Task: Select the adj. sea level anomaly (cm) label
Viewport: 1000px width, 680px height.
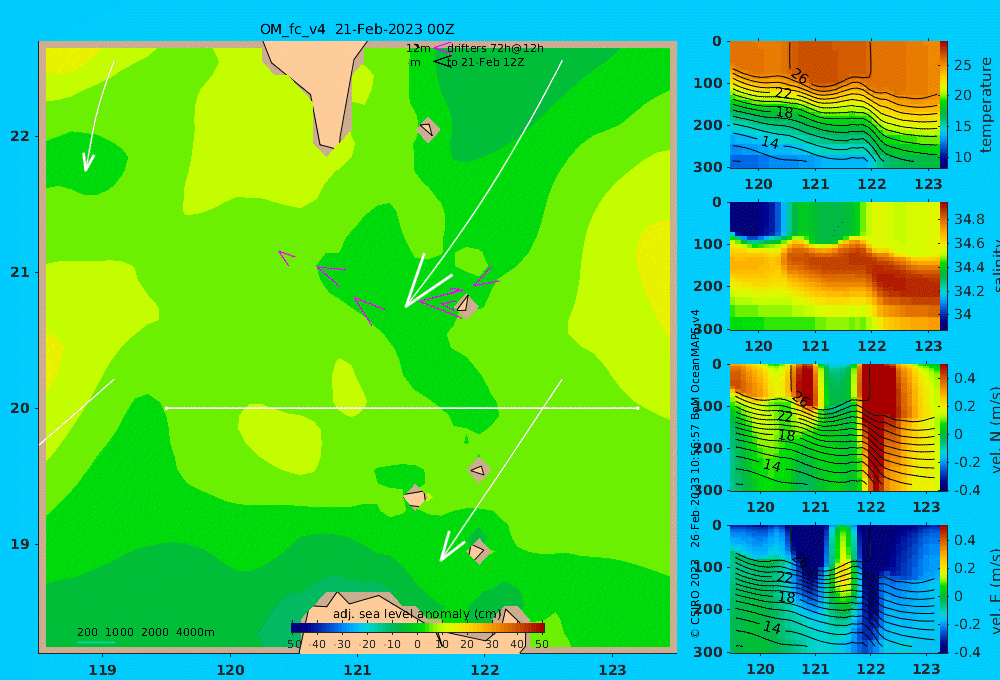Action: pos(418,614)
